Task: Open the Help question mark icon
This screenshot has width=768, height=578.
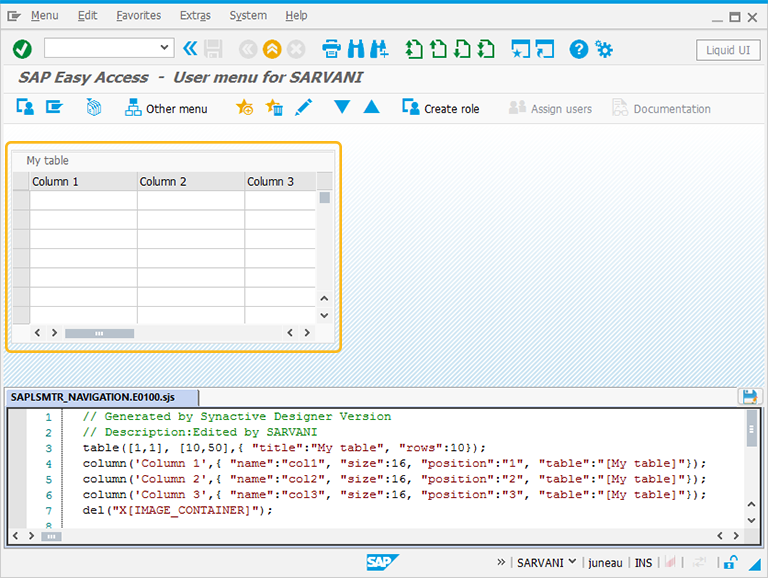Action: 578,49
